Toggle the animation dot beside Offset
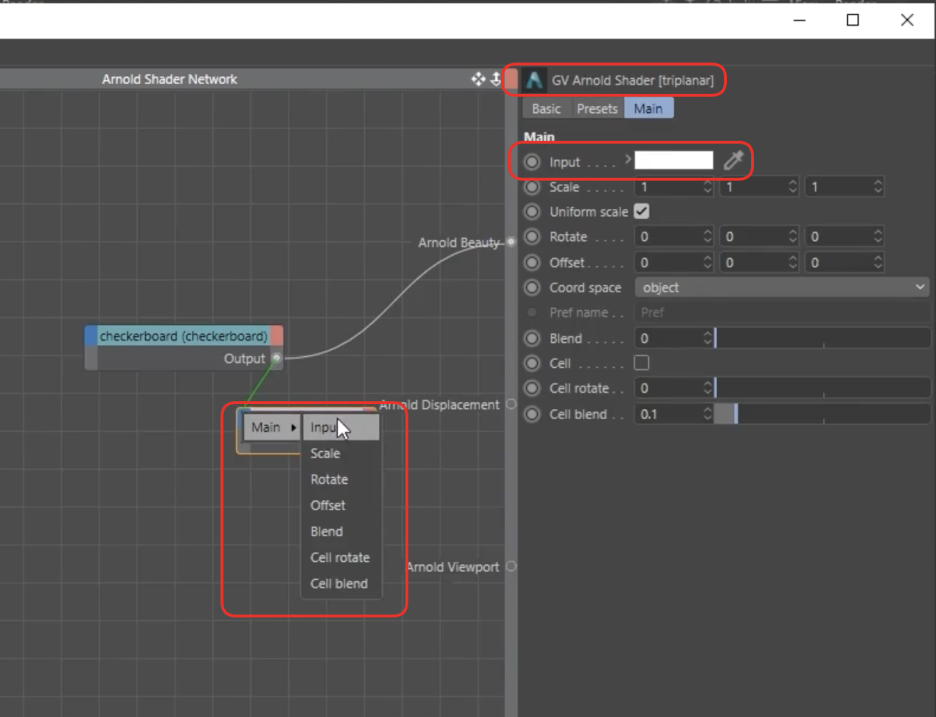 click(532, 263)
